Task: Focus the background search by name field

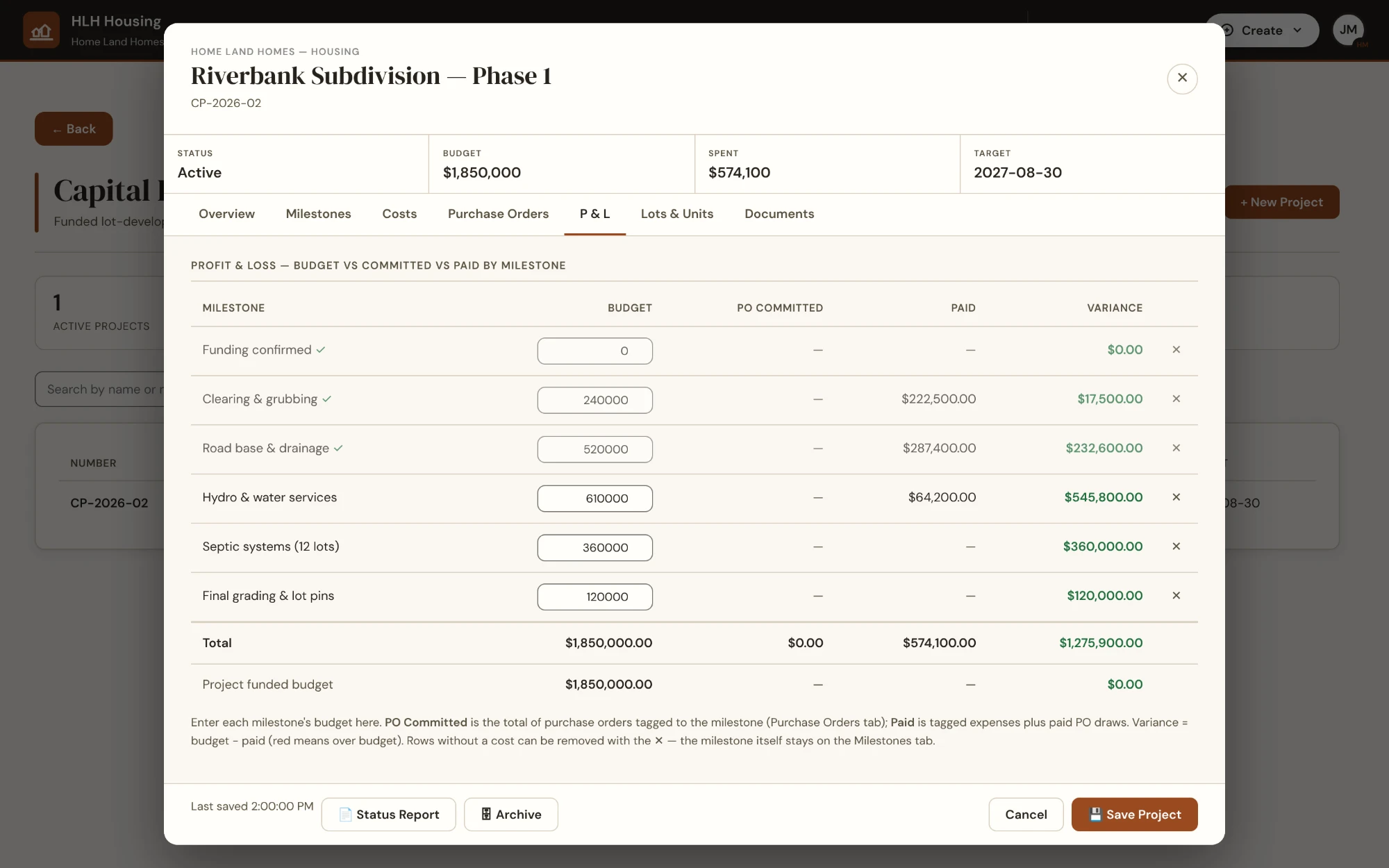Action: tap(99, 390)
